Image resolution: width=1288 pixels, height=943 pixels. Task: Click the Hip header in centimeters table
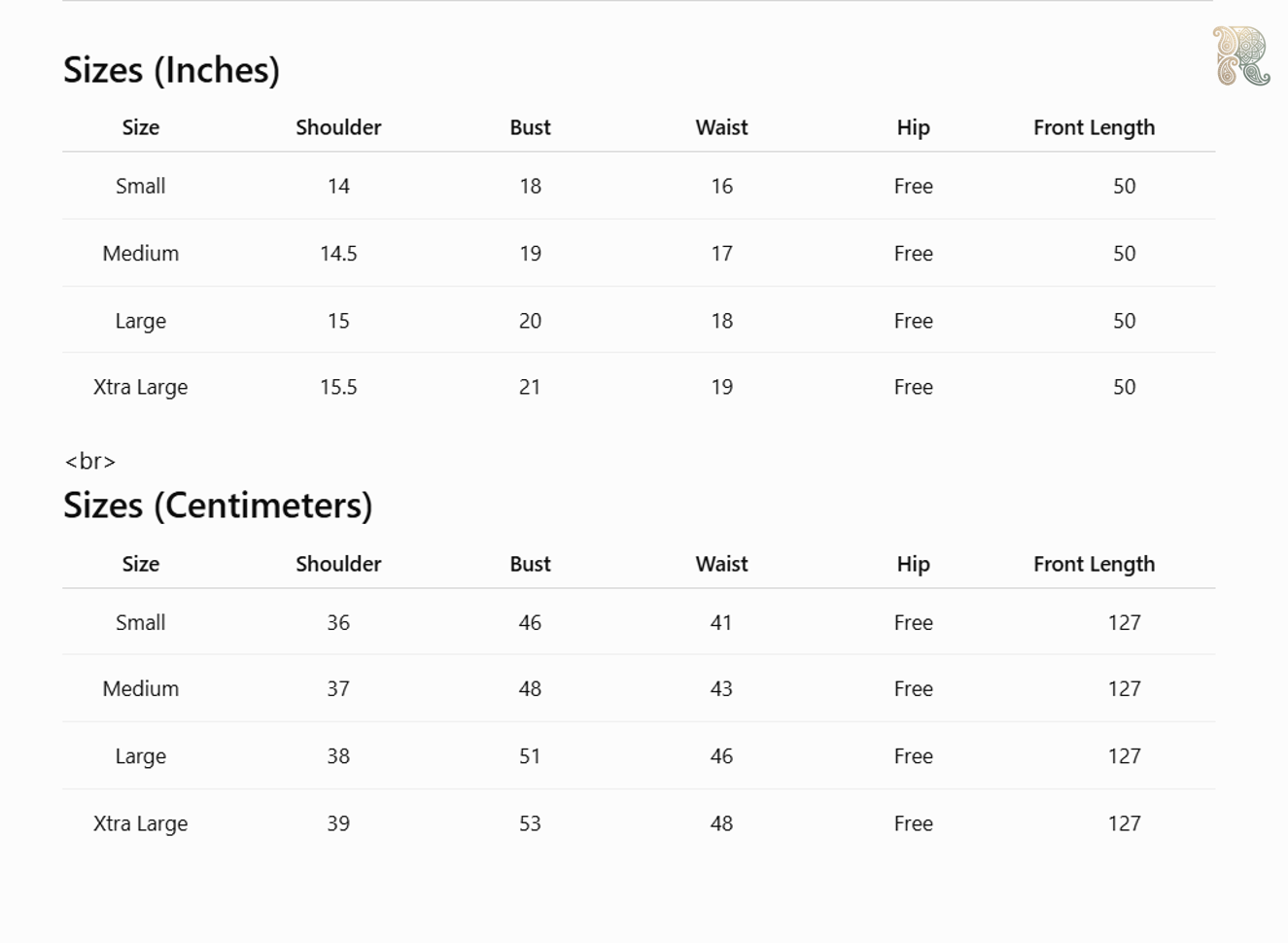coord(913,564)
